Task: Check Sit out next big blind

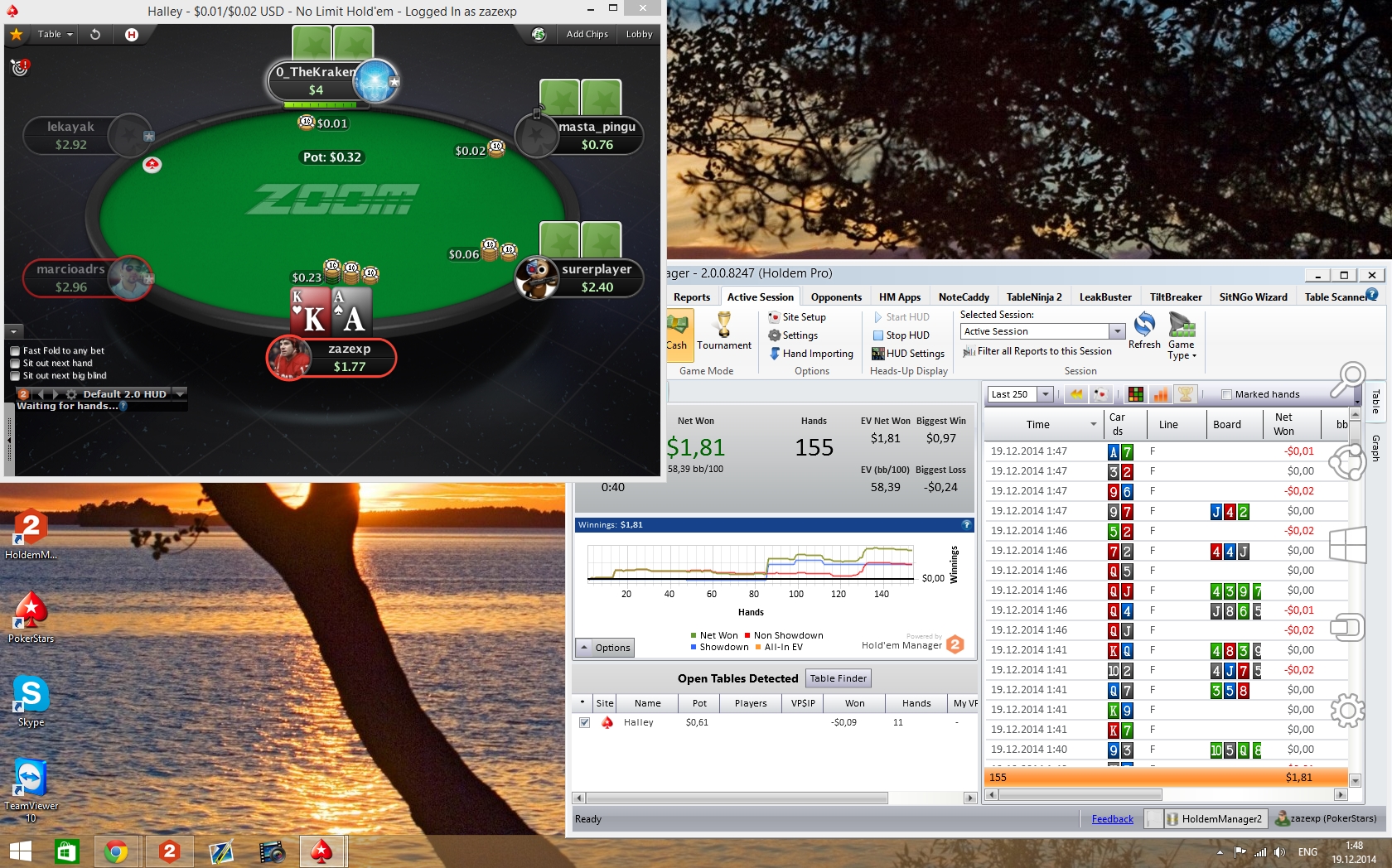Action: tap(15, 376)
